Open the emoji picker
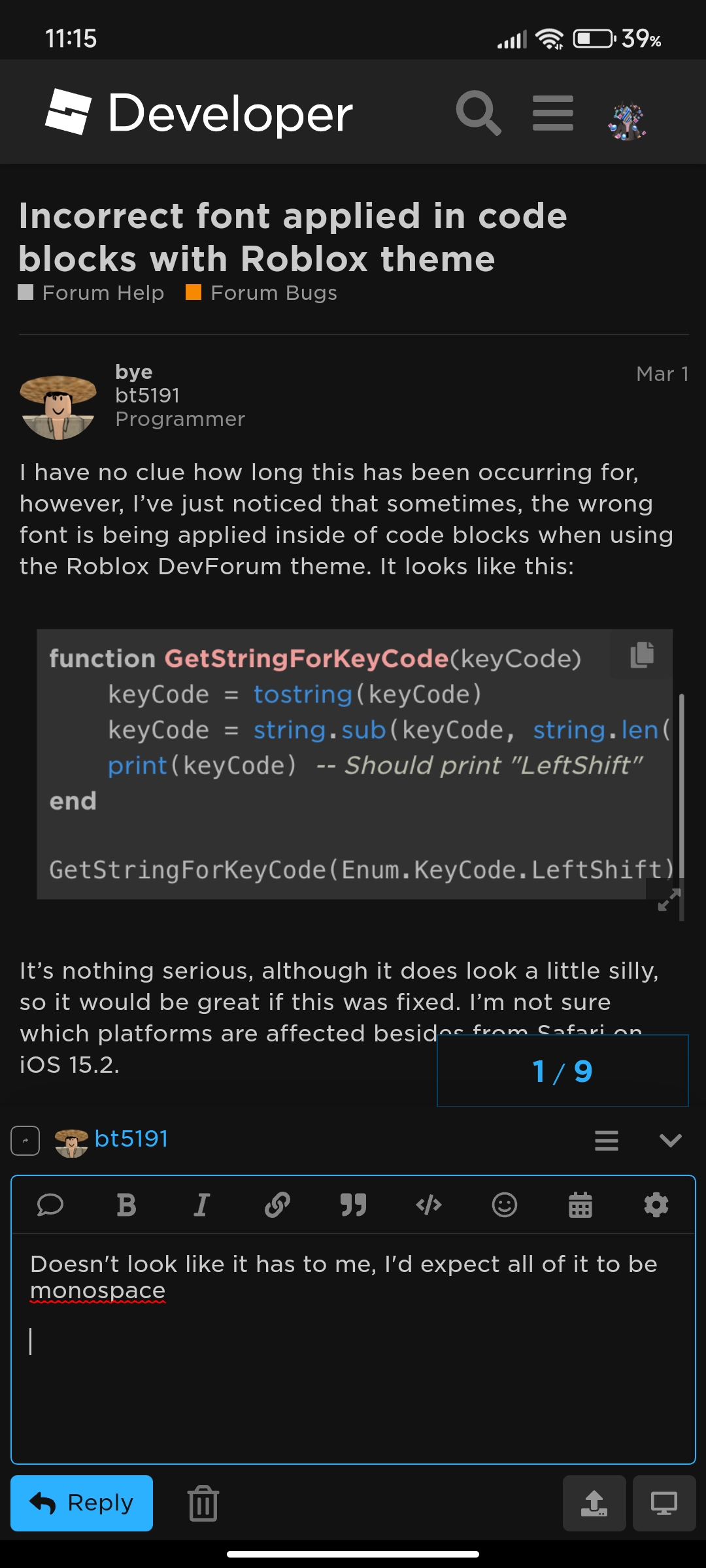Image resolution: width=706 pixels, height=1568 pixels. pos(505,1205)
